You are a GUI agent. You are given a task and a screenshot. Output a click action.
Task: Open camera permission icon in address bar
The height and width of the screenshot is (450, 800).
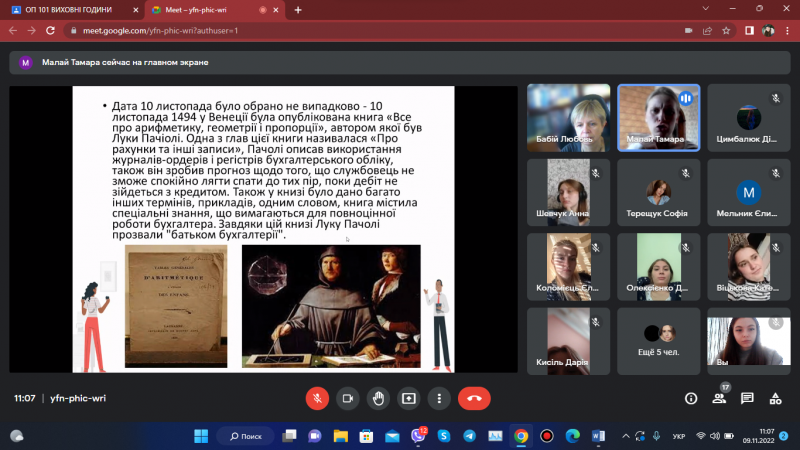(x=688, y=31)
